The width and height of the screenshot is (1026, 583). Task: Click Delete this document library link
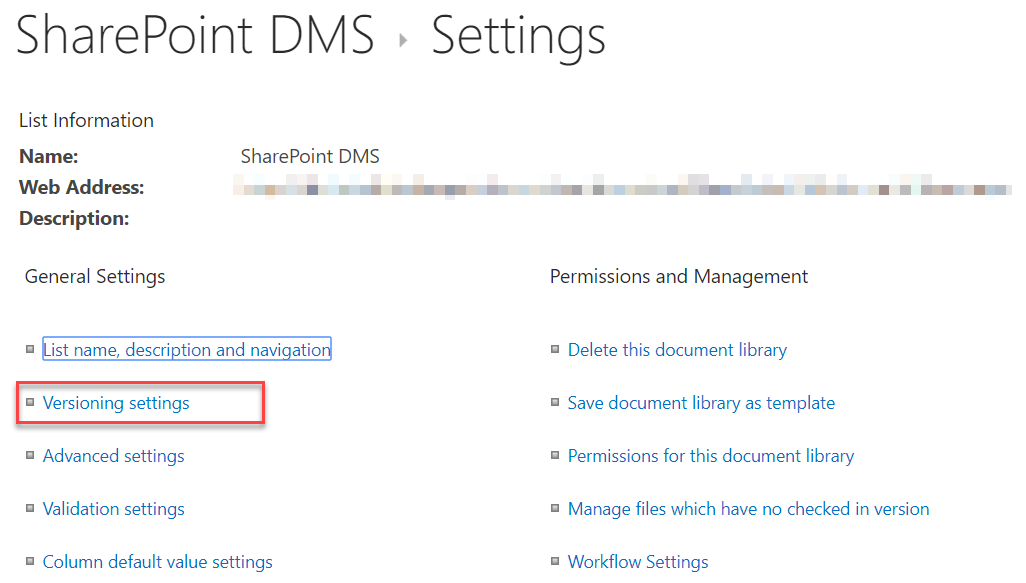click(677, 349)
